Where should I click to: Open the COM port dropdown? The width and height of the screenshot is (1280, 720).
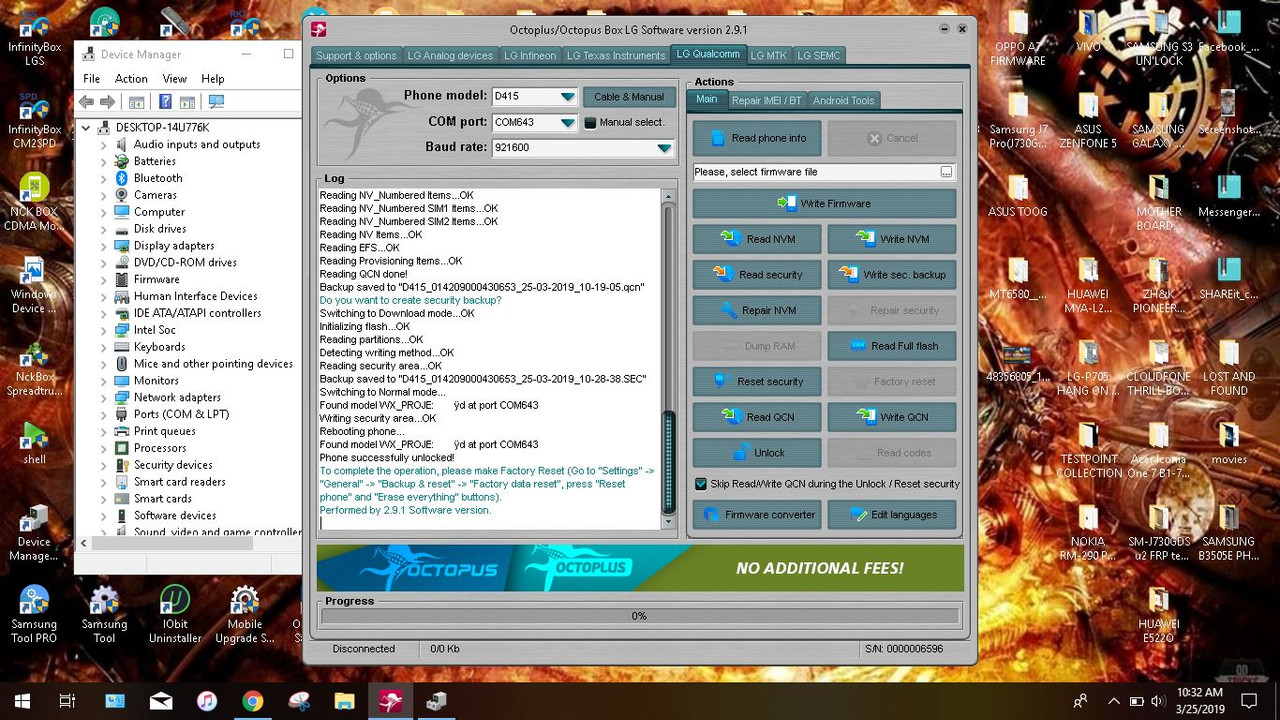point(567,123)
